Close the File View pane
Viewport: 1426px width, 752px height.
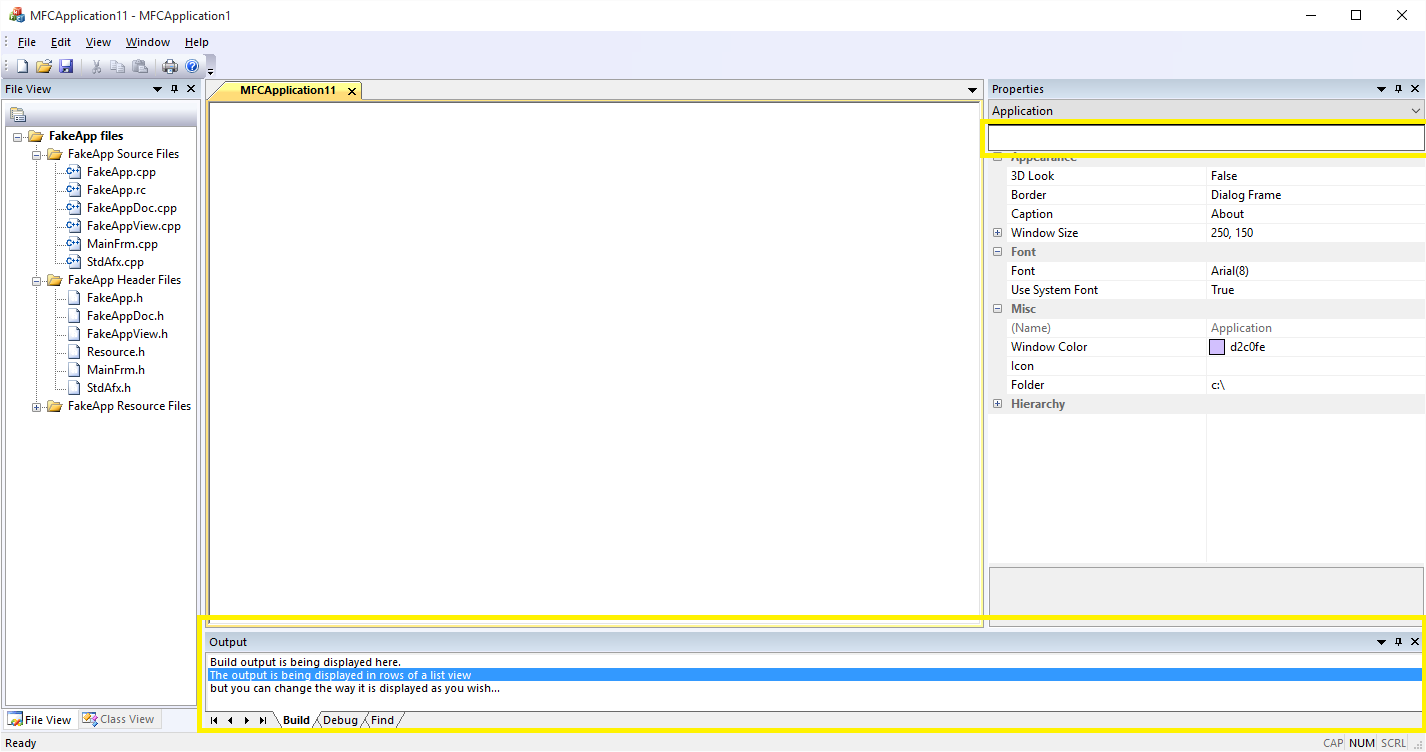(191, 89)
